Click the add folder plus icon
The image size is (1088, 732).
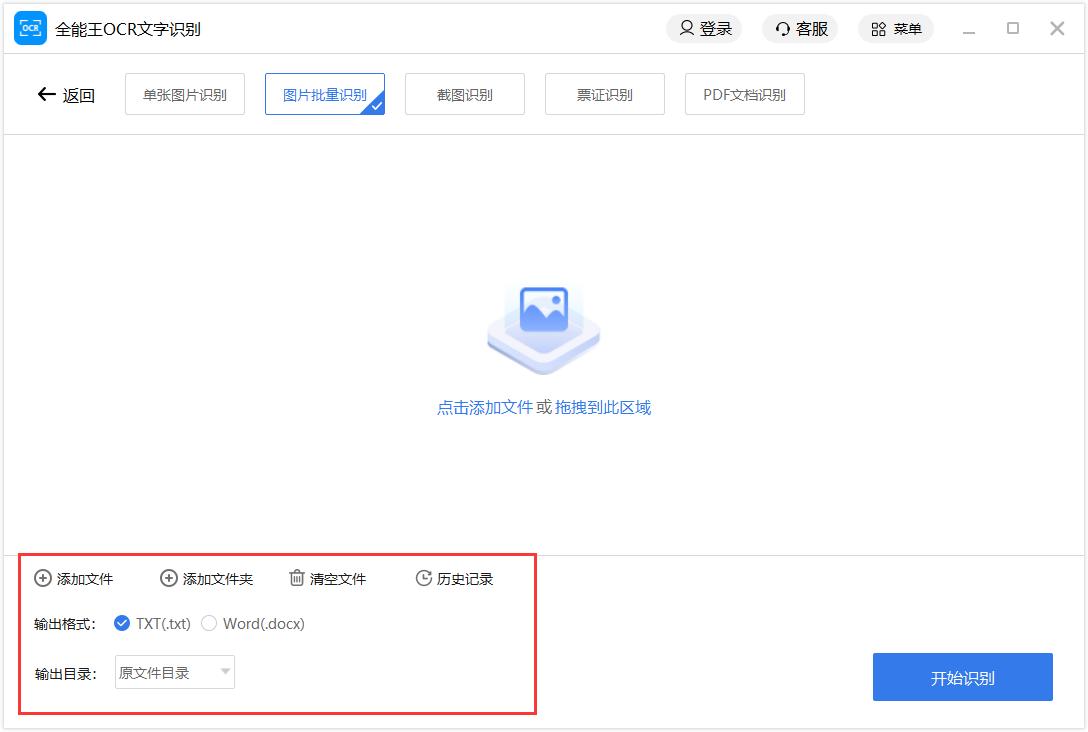click(x=169, y=578)
